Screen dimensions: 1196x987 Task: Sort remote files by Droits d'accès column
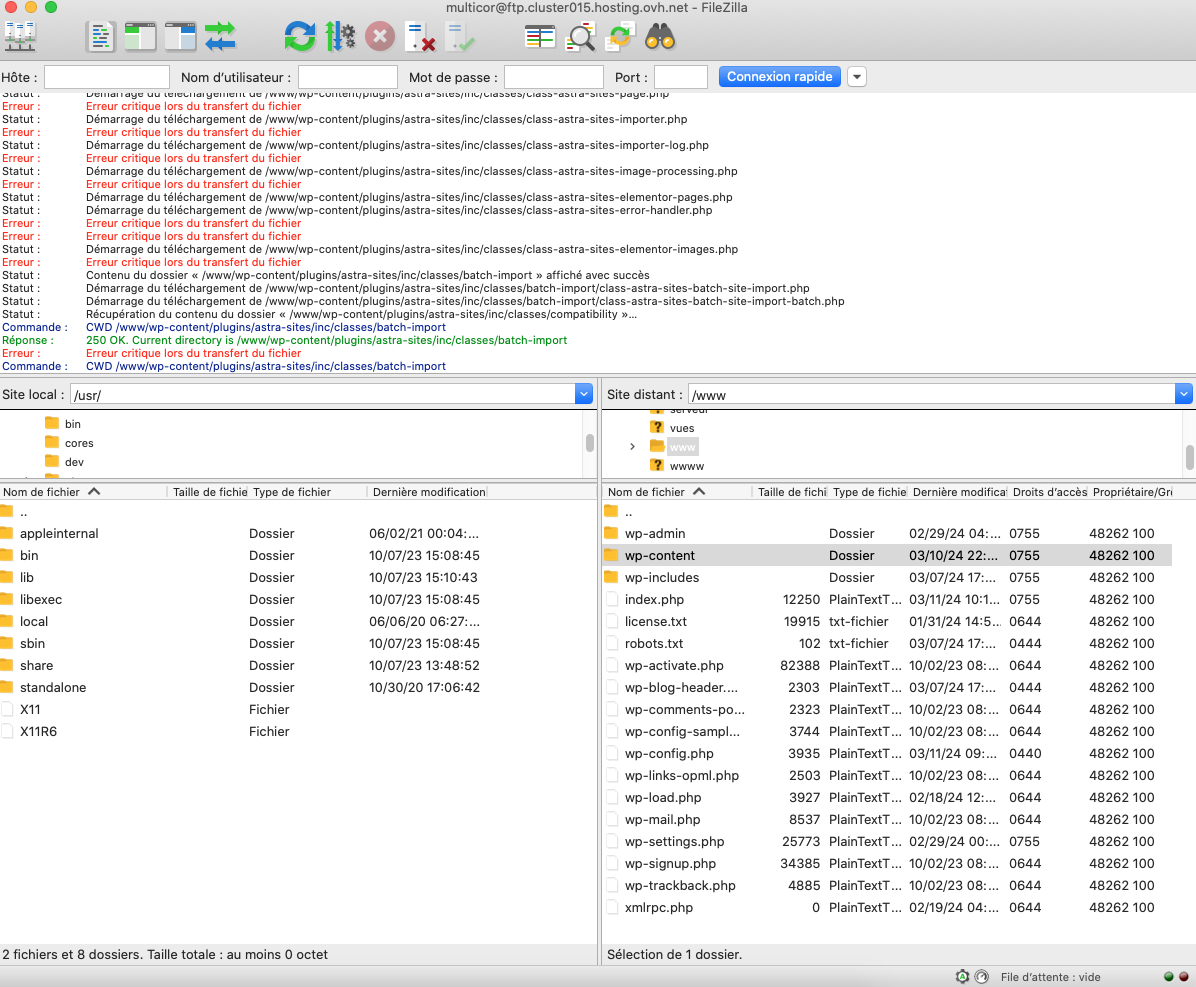[x=1048, y=492]
